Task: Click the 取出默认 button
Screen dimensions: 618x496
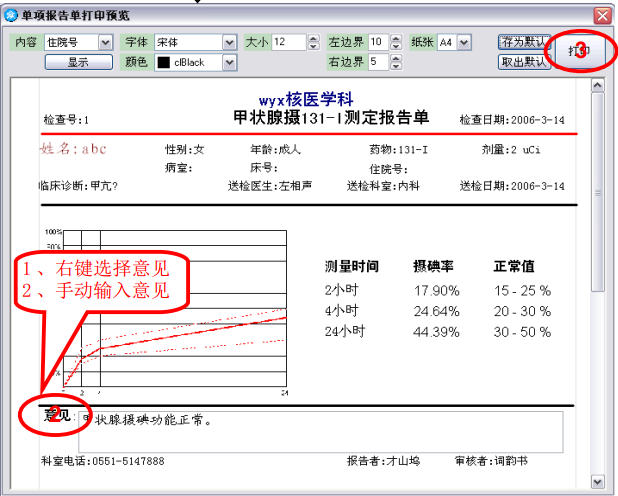Action: pyautogui.click(x=523, y=62)
